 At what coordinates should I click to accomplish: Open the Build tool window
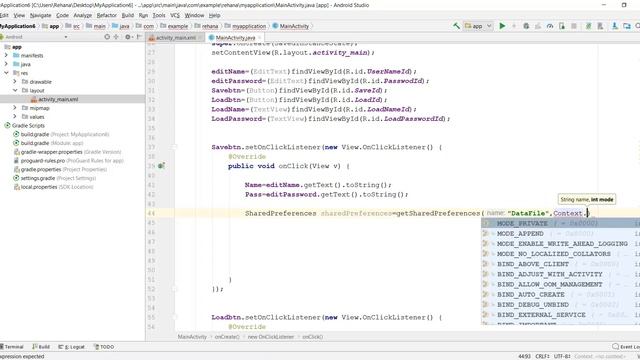point(41,347)
